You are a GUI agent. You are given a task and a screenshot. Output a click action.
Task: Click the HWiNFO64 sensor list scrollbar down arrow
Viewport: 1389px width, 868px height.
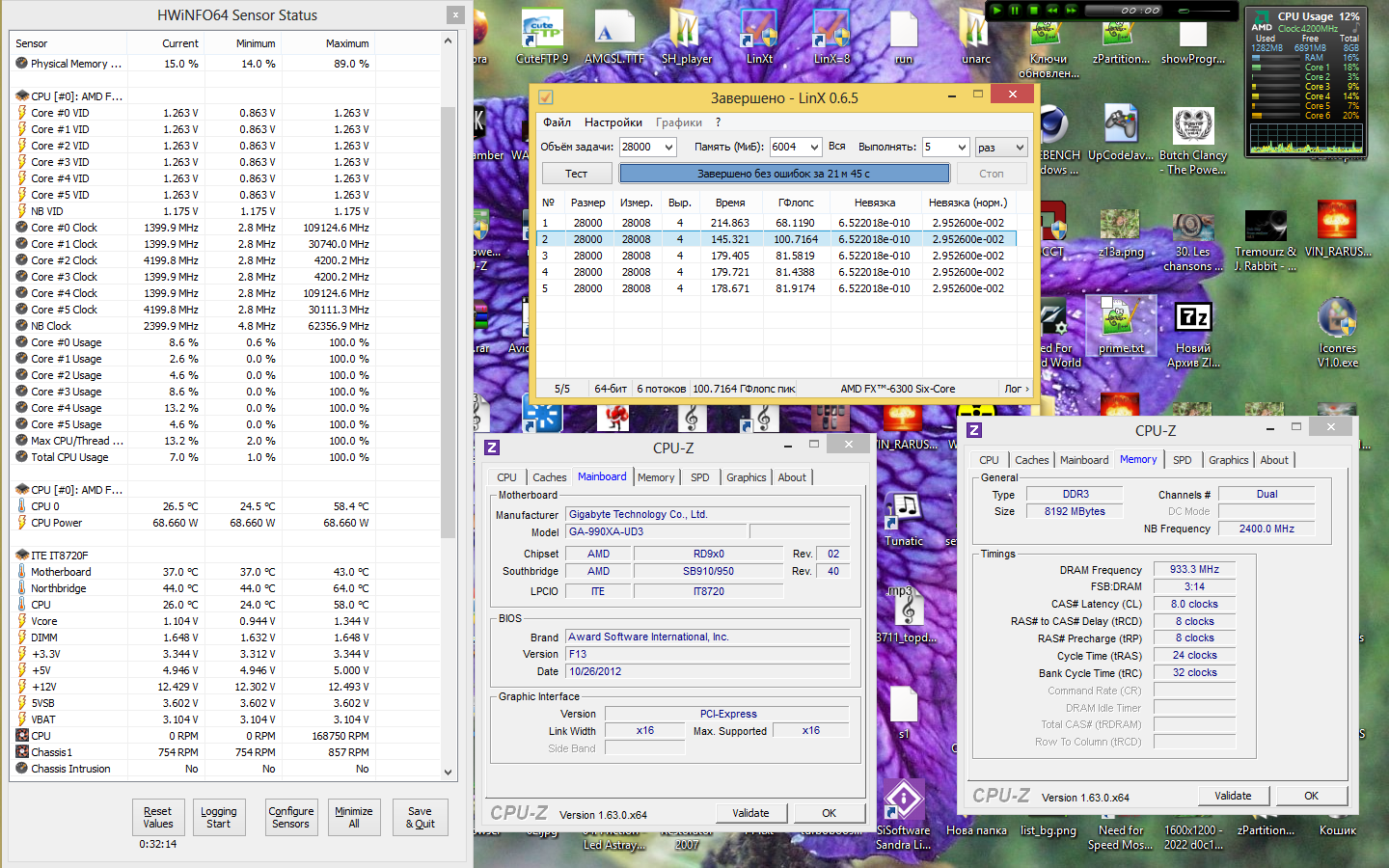448,772
